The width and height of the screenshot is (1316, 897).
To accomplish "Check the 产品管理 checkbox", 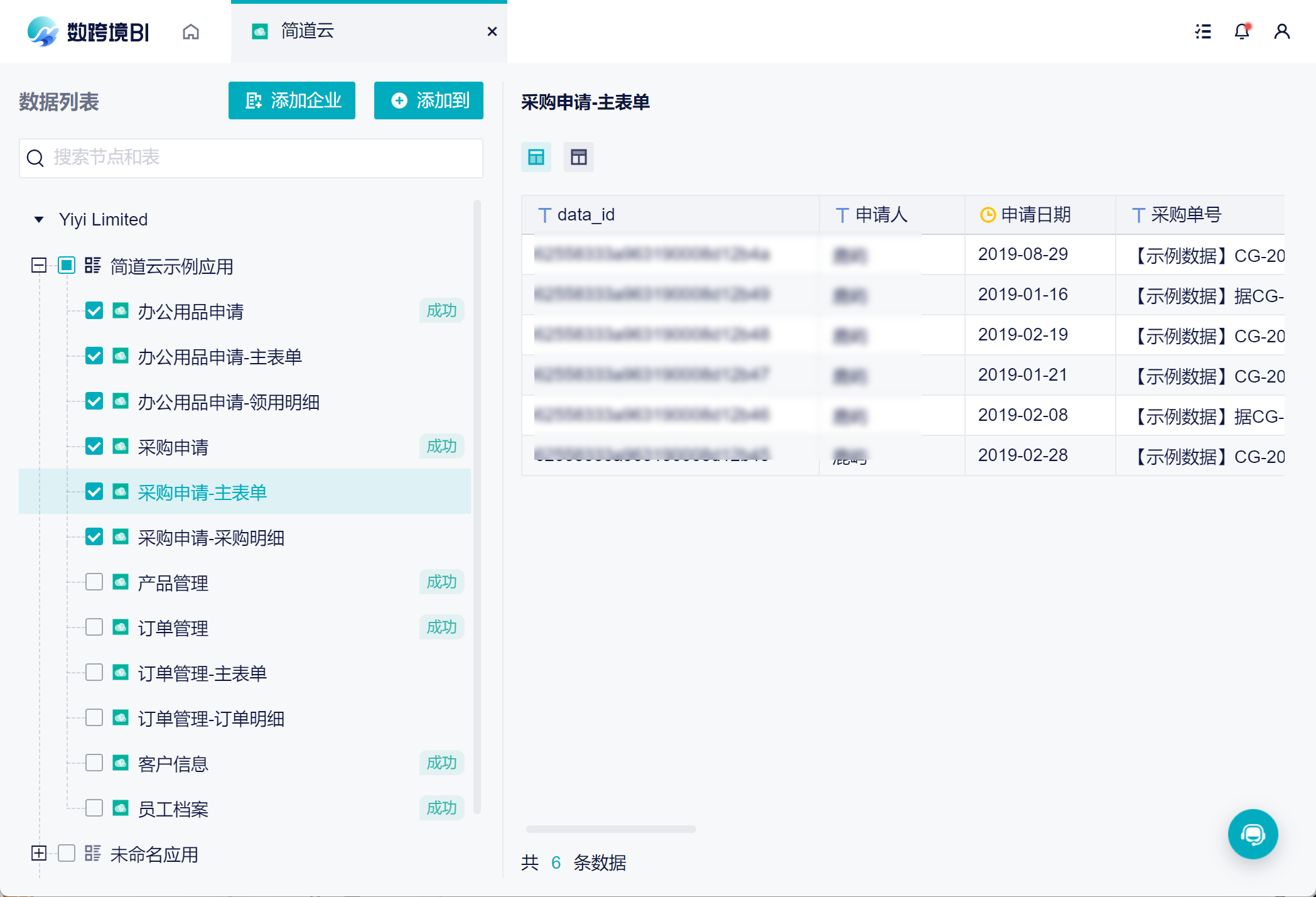I will 94,582.
